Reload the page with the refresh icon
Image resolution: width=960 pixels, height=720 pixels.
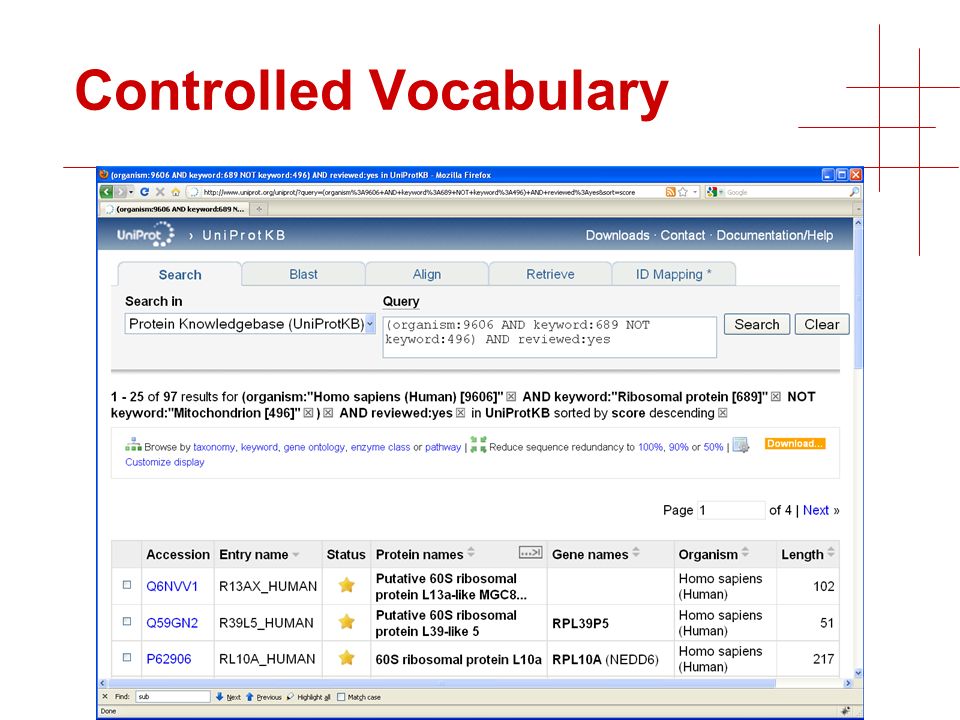(x=144, y=192)
